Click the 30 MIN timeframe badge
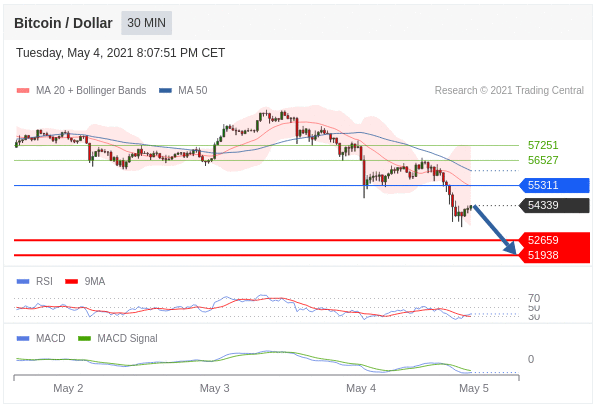Screen dimensions: 597x406 click(x=147, y=23)
